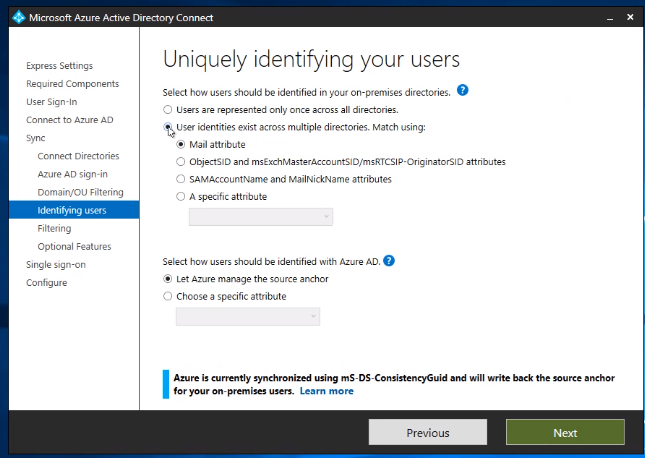
Task: Close the Azure AD Connect window
Action: click(x=630, y=17)
